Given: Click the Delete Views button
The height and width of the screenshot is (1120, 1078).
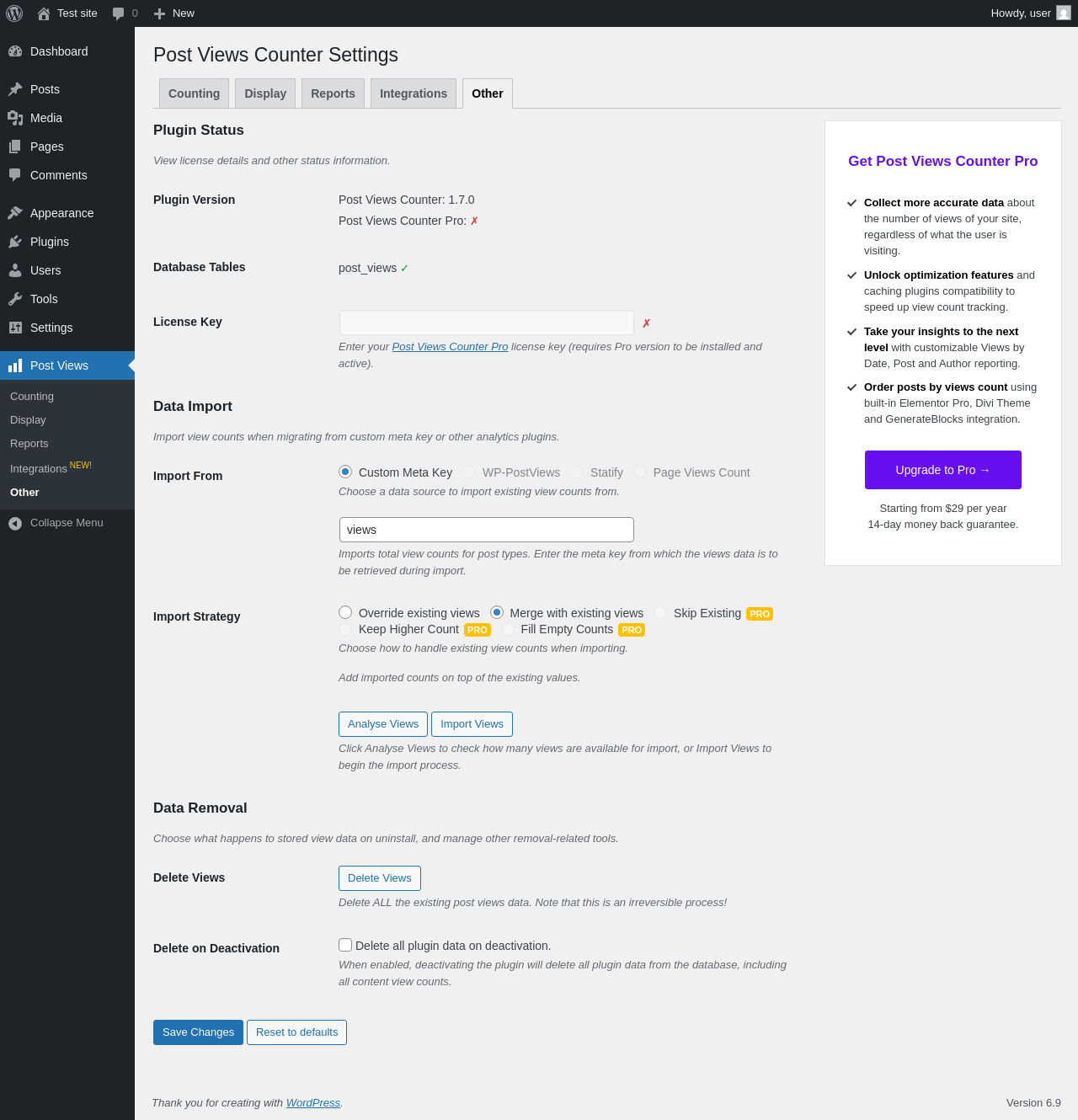Looking at the screenshot, I should coord(380,878).
